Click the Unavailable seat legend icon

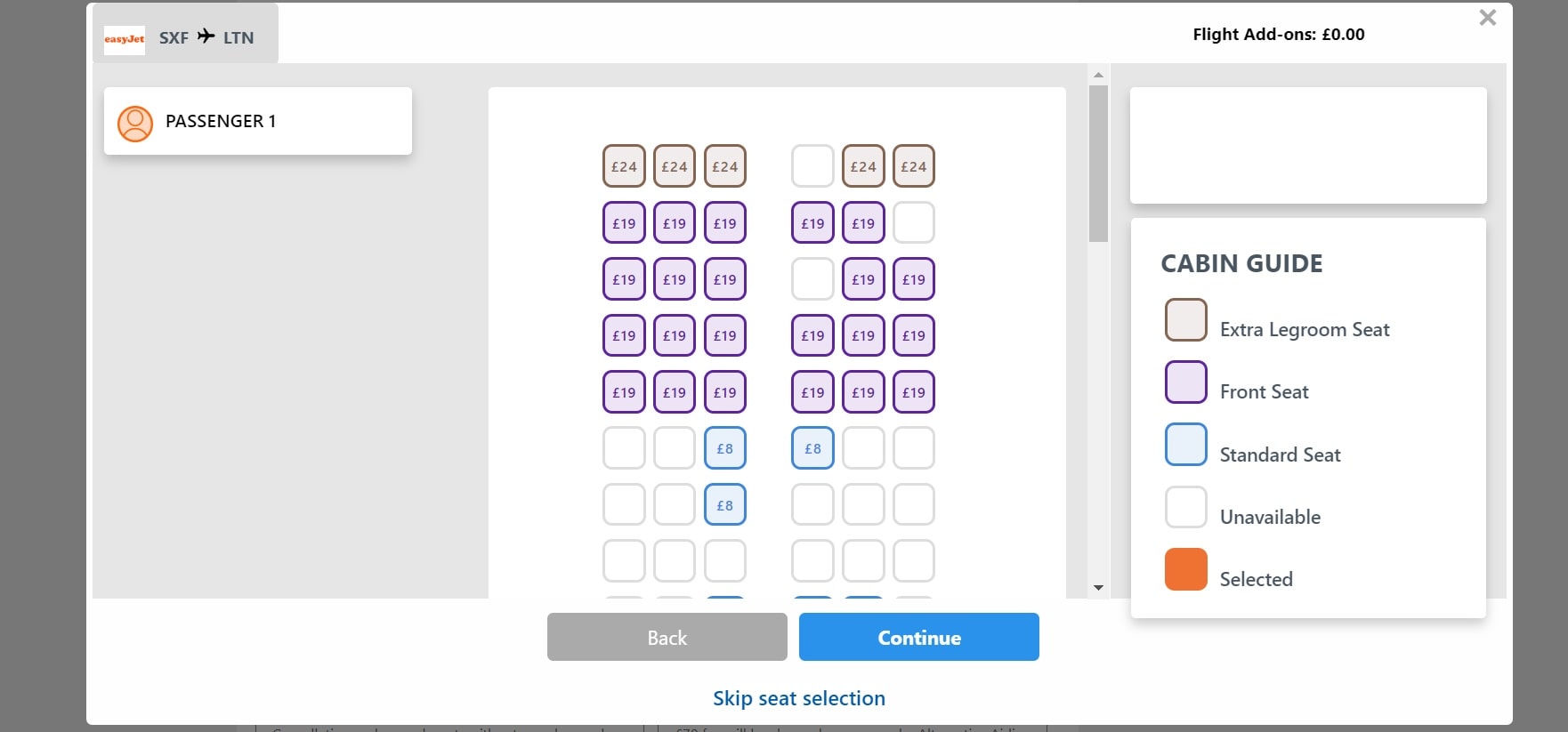click(x=1185, y=507)
